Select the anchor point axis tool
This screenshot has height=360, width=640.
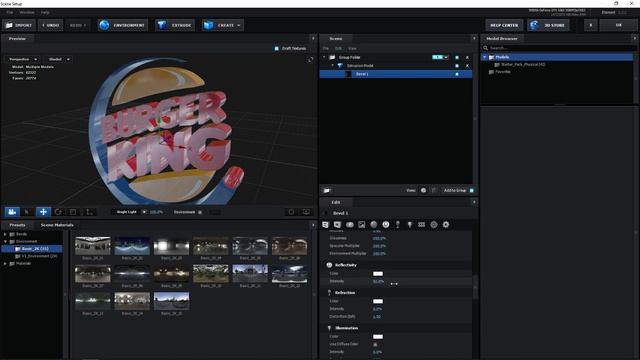89,212
